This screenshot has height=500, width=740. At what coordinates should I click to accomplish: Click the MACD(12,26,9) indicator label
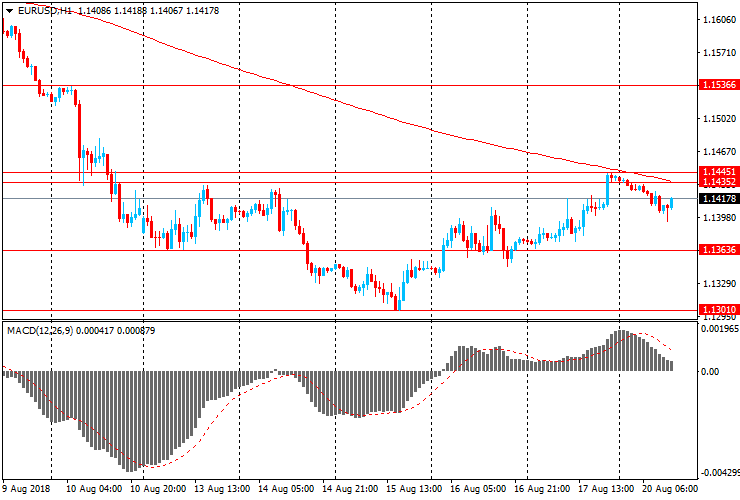tap(40, 331)
